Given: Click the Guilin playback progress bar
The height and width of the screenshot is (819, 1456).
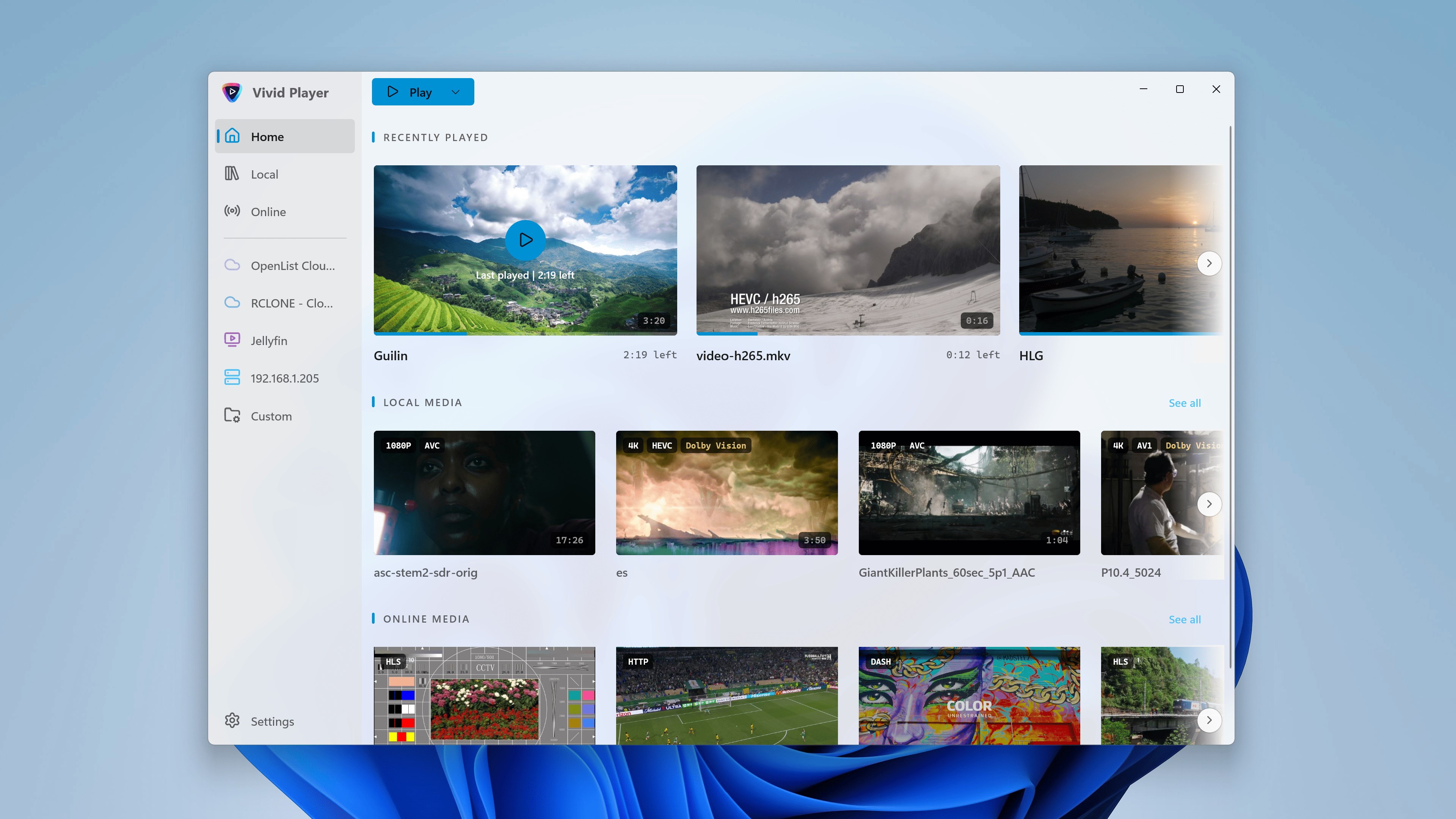Looking at the screenshot, I should (525, 334).
